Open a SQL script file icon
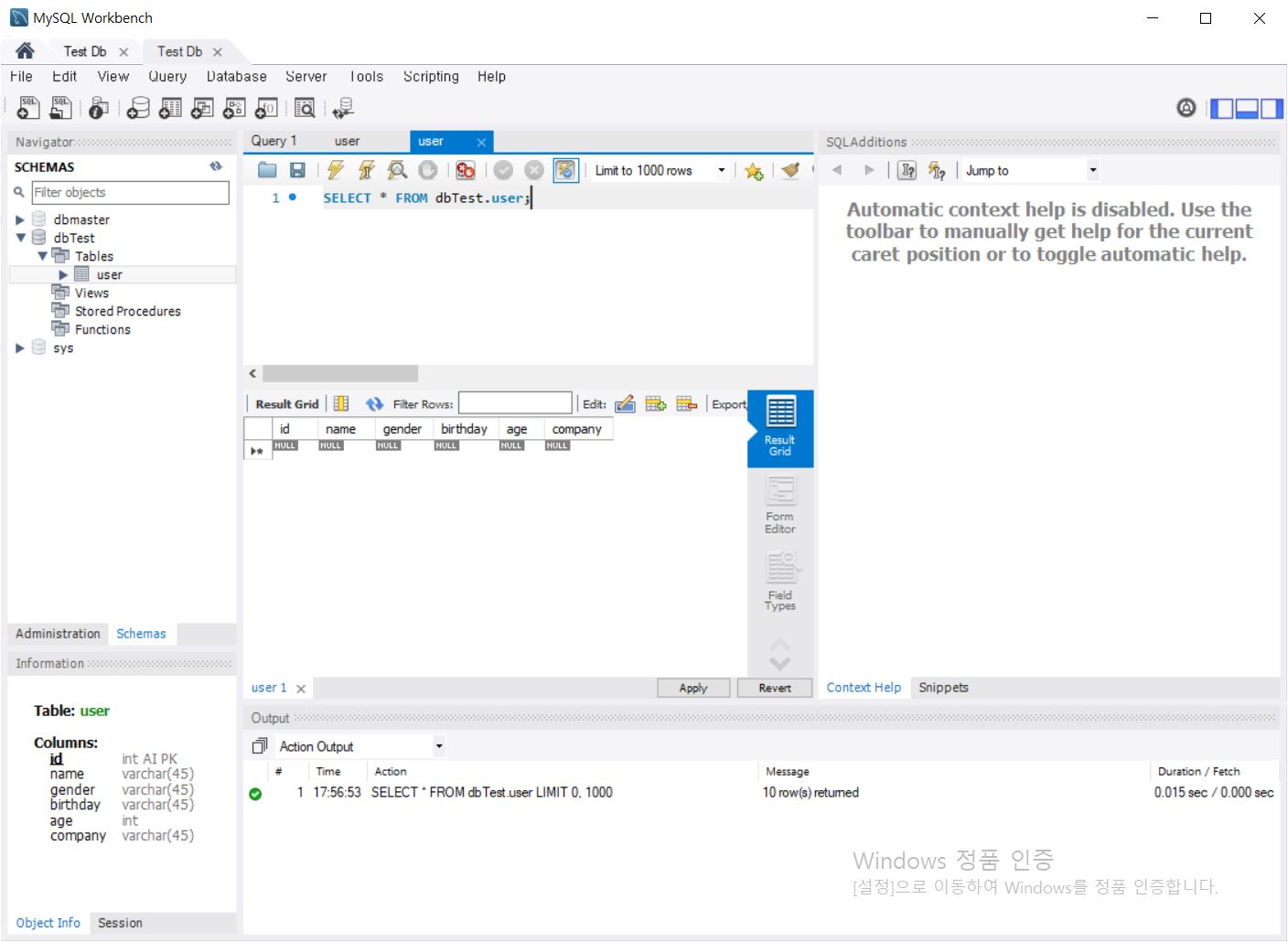 click(60, 108)
